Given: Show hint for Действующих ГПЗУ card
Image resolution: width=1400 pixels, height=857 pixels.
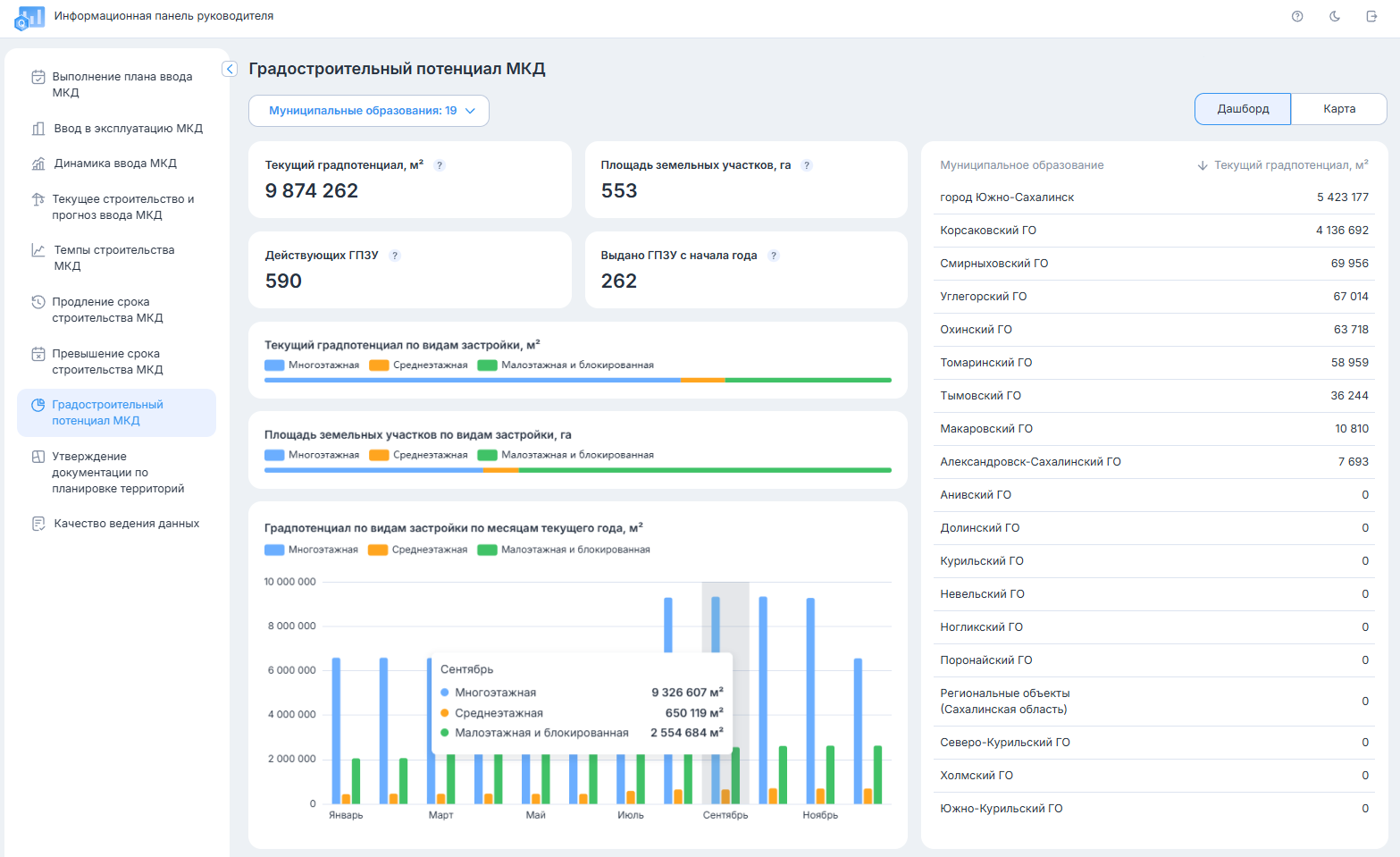Looking at the screenshot, I should point(395,256).
